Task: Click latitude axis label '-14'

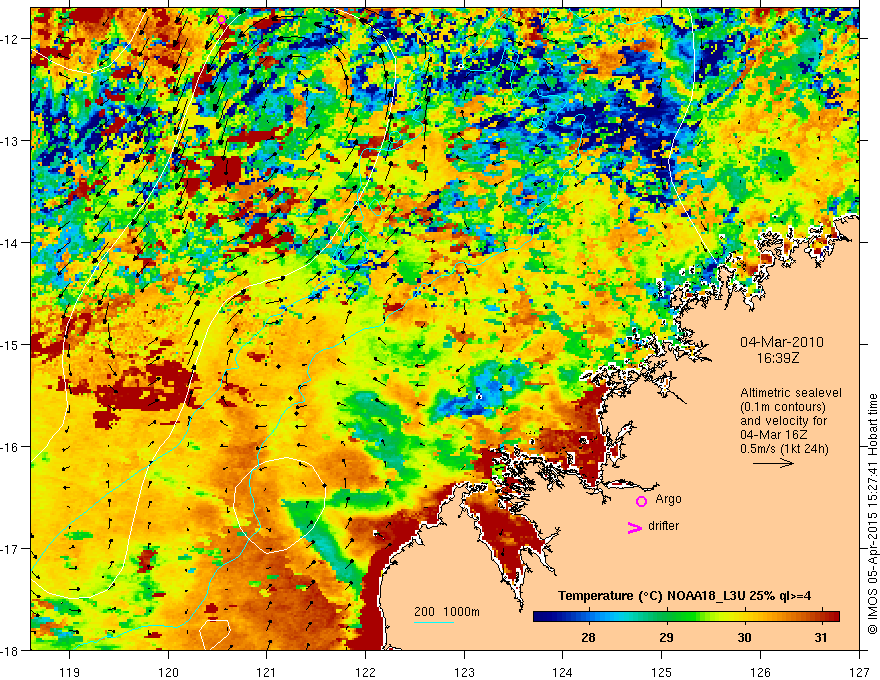Action: tap(11, 243)
